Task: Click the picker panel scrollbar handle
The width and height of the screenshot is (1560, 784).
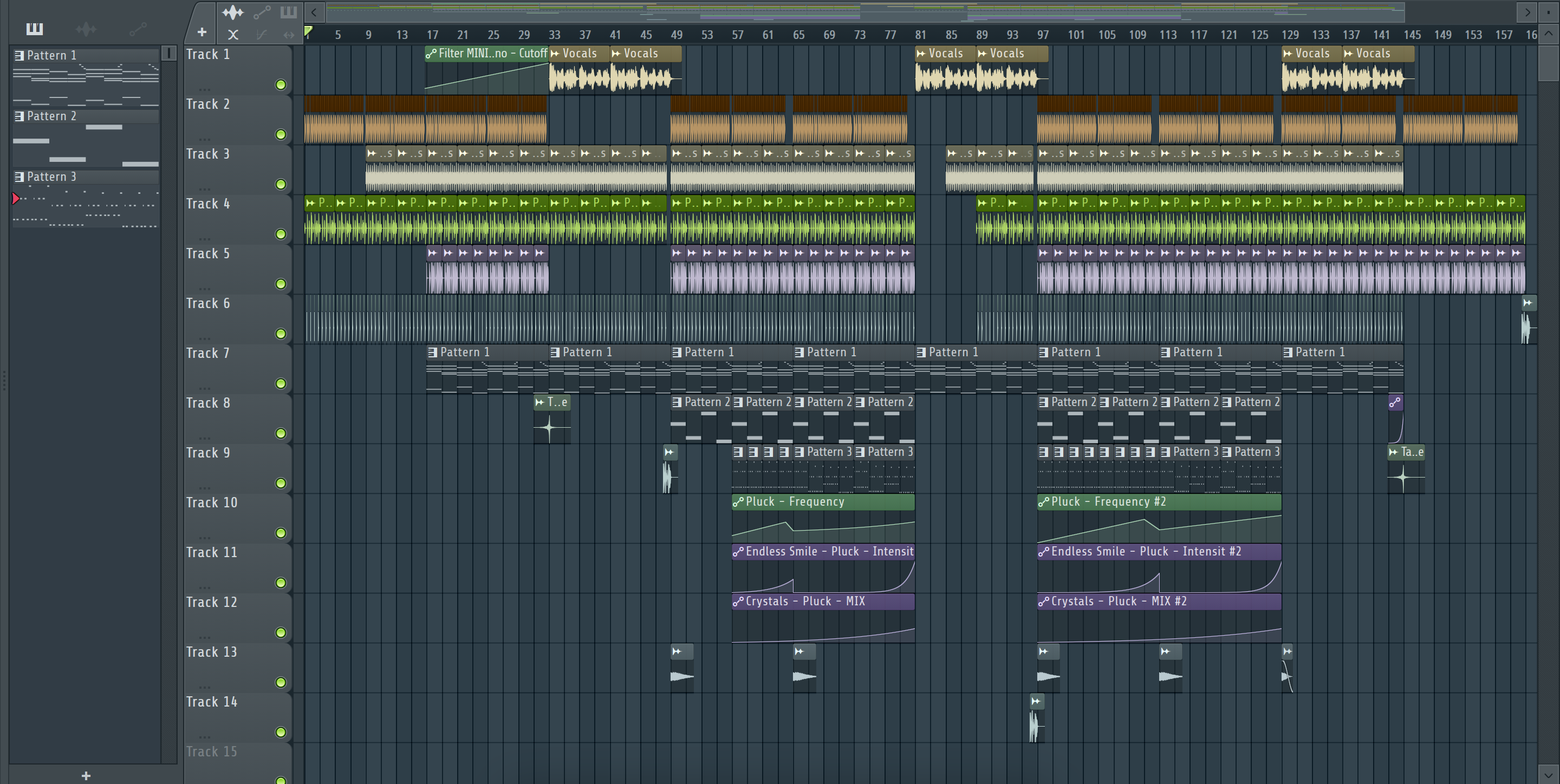Action: (x=169, y=53)
